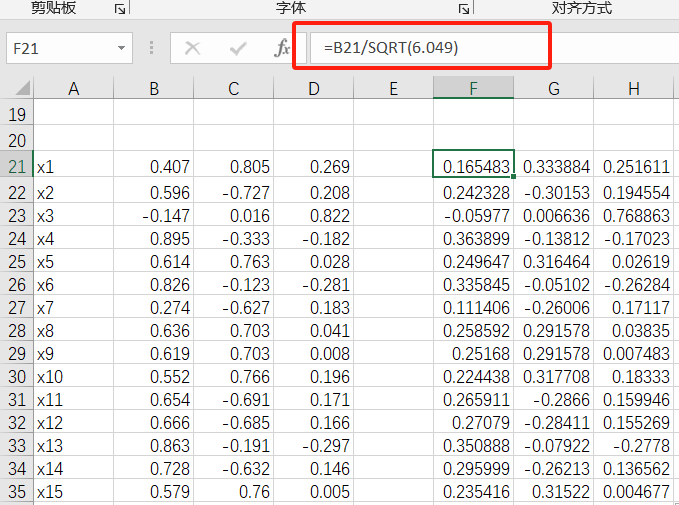Click cell C22 with value -0.727
679x505 pixels.
point(233,192)
